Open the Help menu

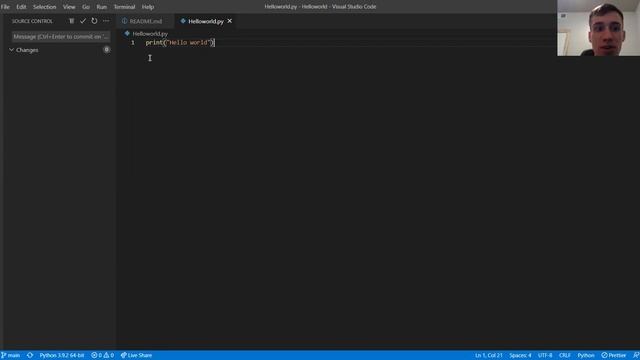tap(148, 7)
